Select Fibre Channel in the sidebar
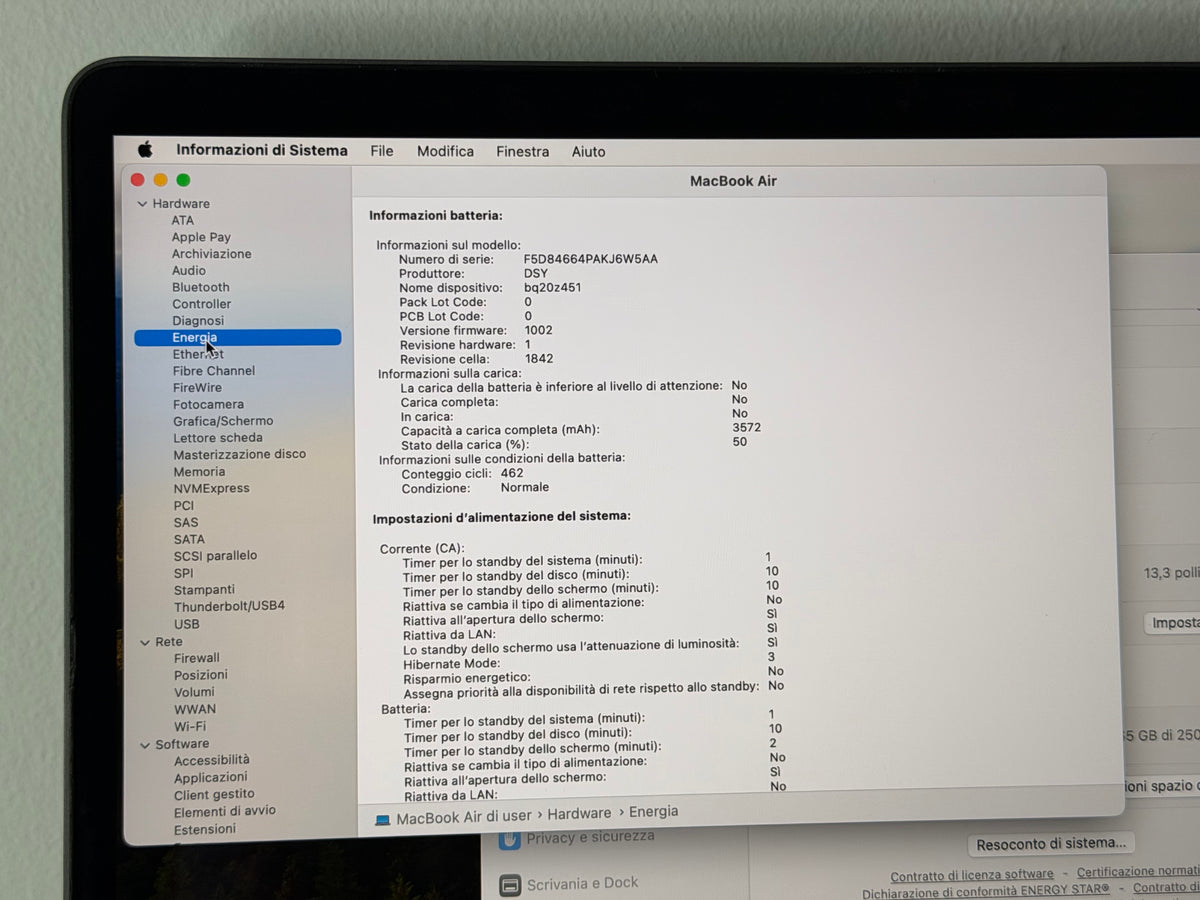Screen dimensions: 1200x900 tap(214, 371)
